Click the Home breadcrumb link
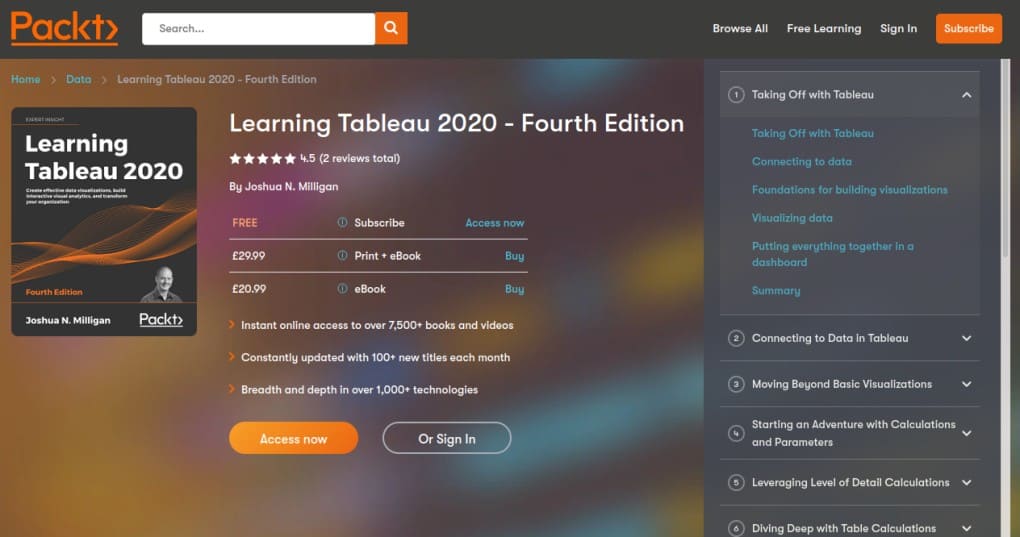The image size is (1020, 537). [x=25, y=79]
